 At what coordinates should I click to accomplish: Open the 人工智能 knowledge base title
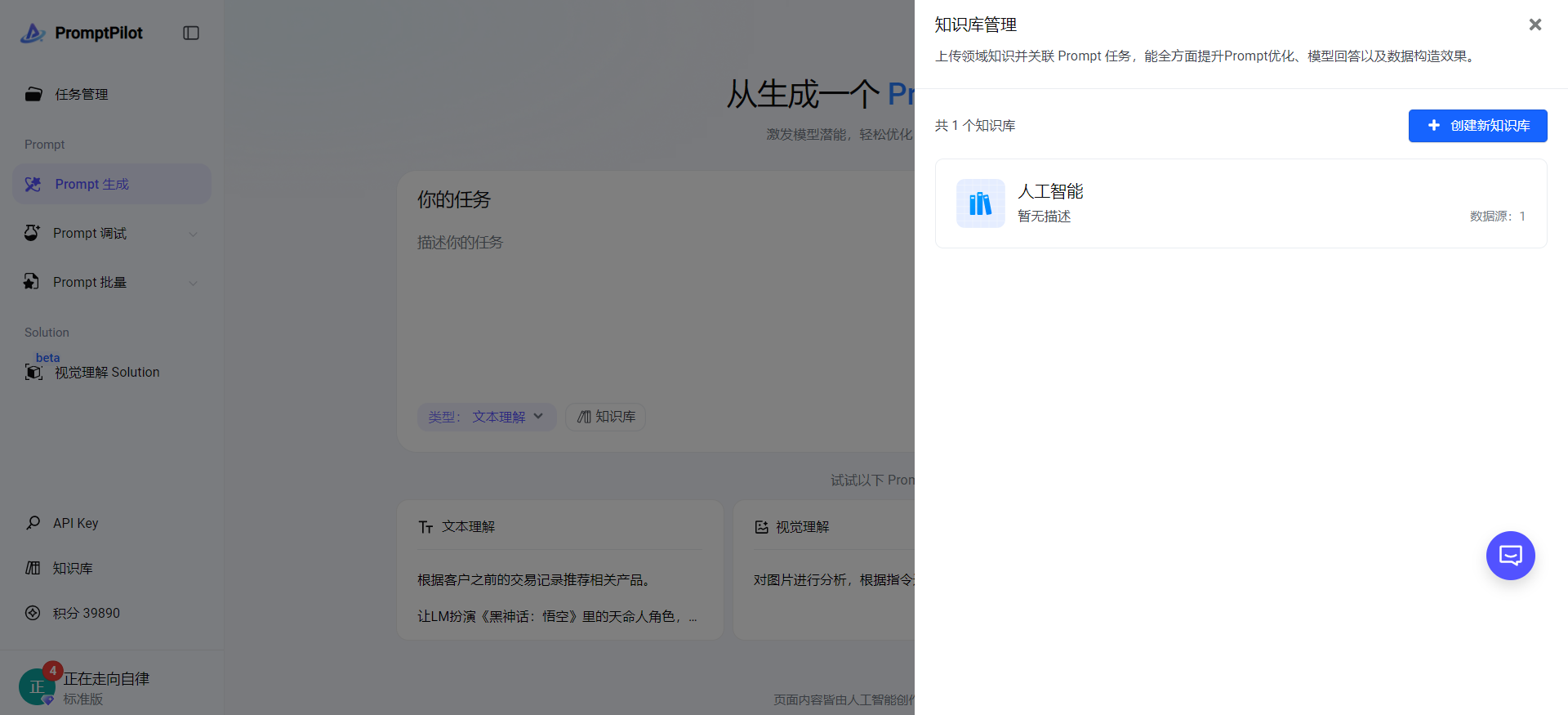coord(1050,191)
